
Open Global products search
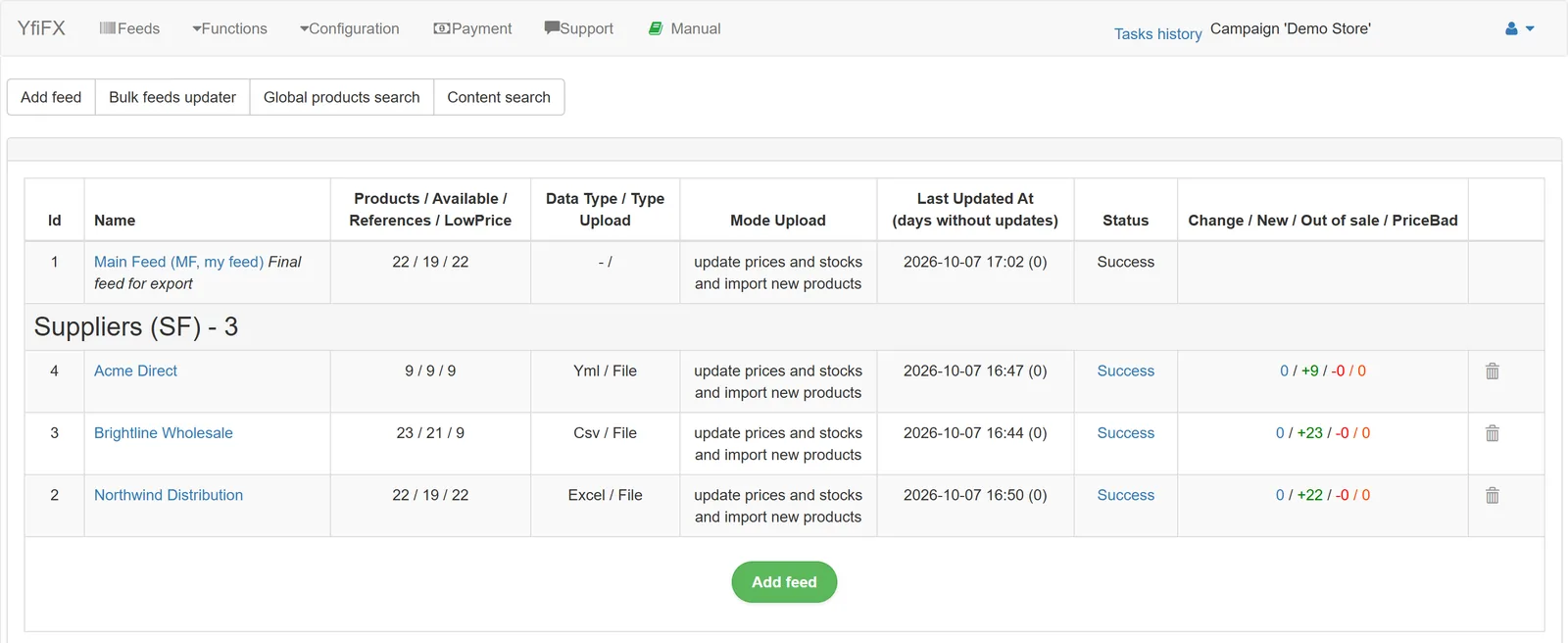coord(342,97)
